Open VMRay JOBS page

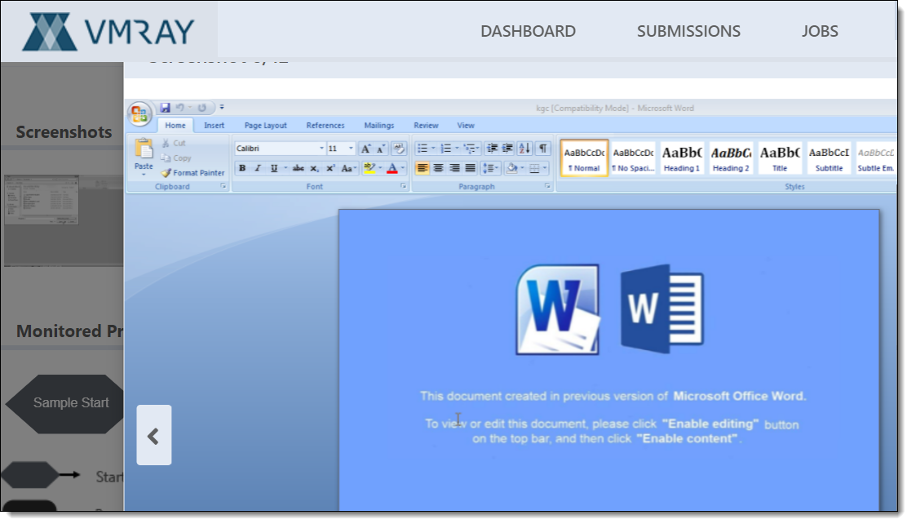tap(819, 31)
